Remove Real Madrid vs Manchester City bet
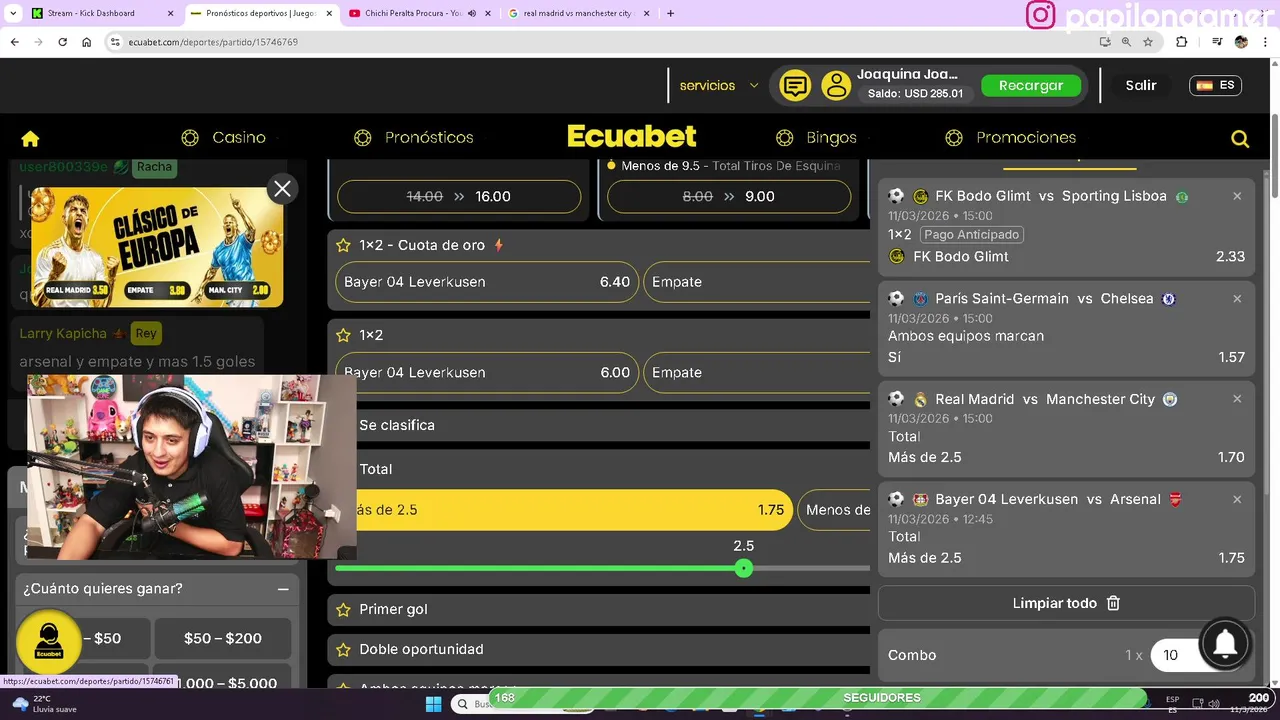The width and height of the screenshot is (1280, 720). pos(1237,398)
